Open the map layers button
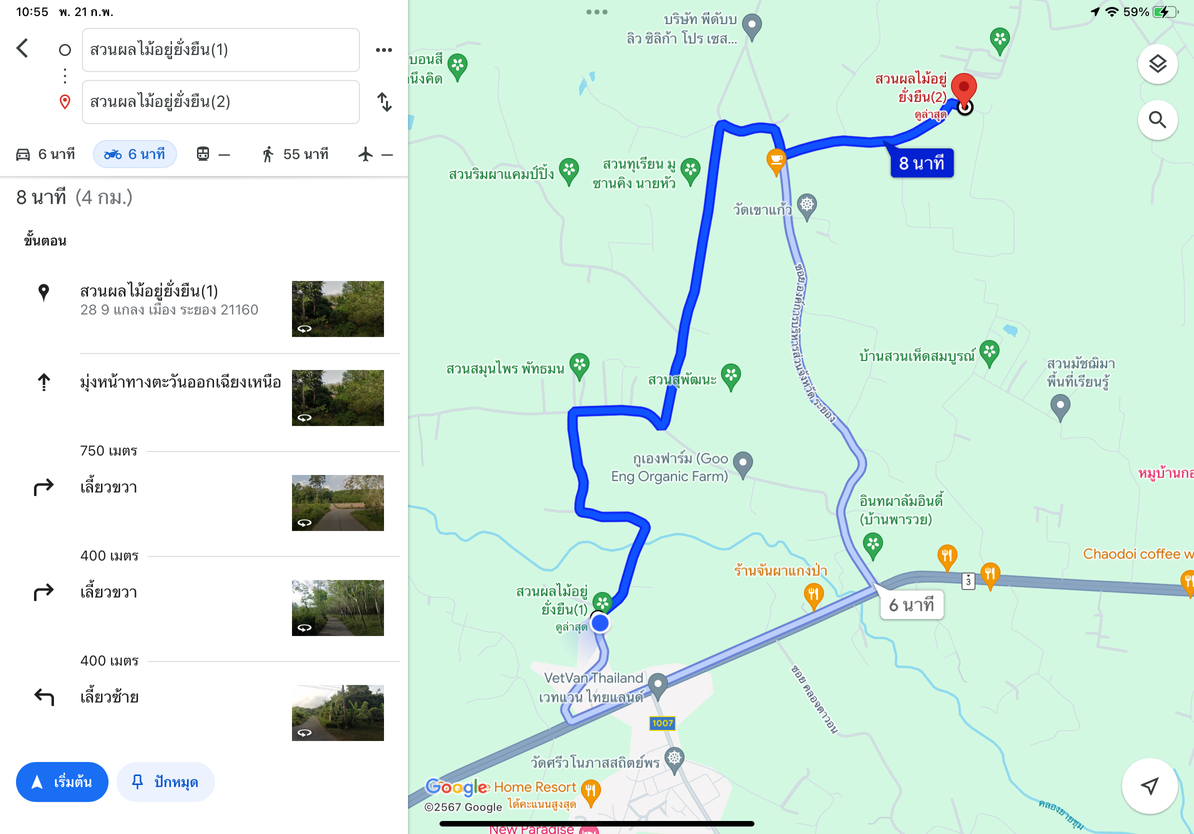The width and height of the screenshot is (1194, 834). tap(1157, 64)
